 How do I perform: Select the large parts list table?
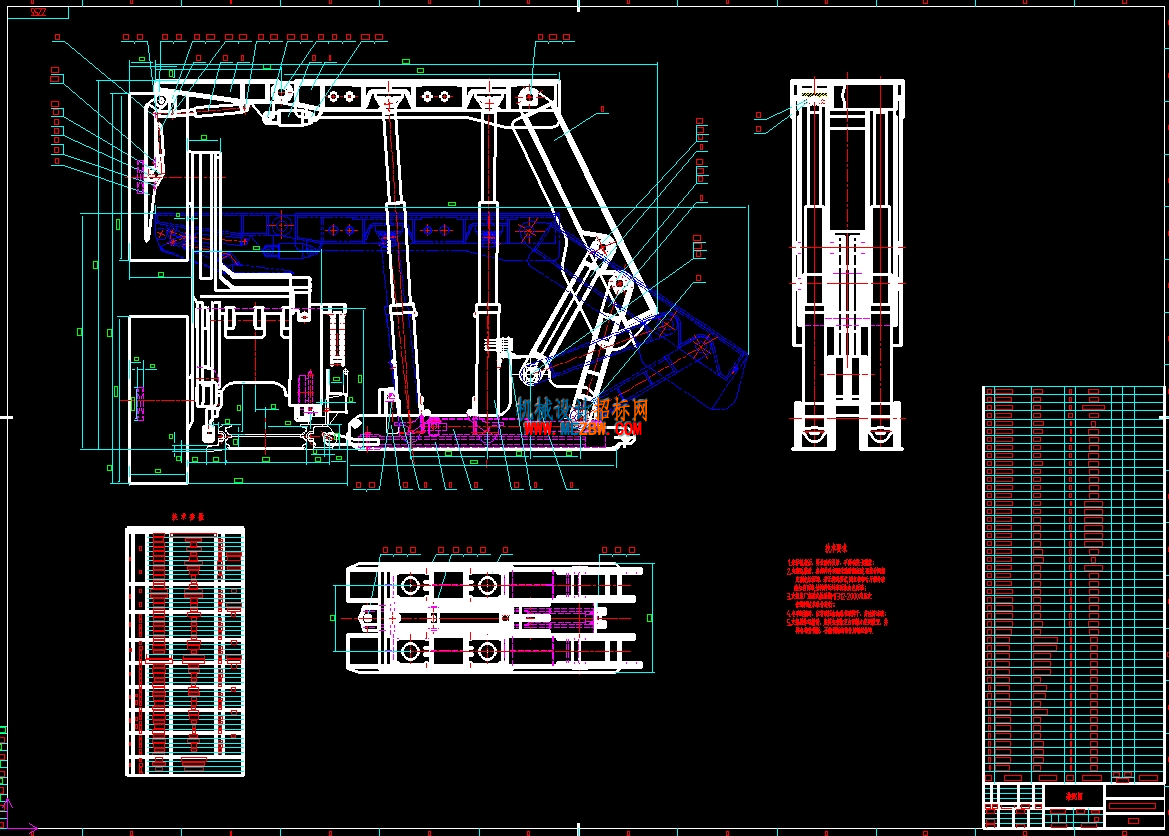[x=1073, y=583]
